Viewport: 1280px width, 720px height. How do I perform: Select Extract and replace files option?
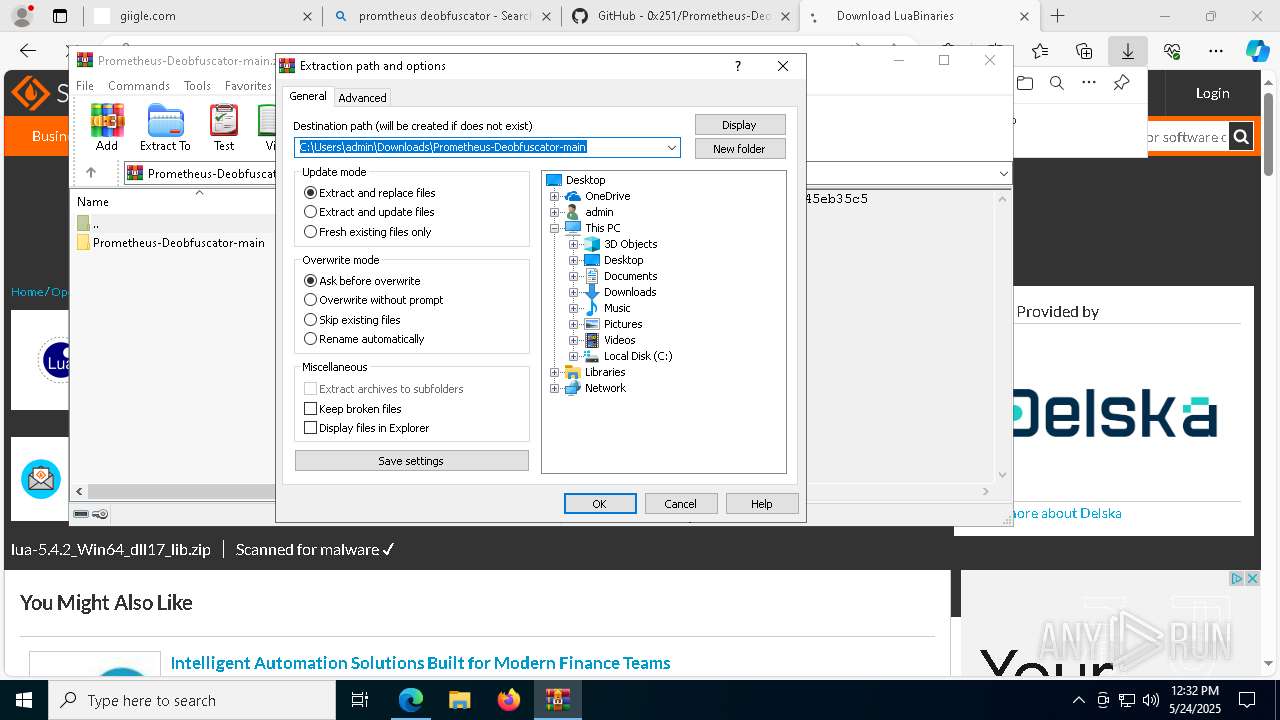[x=370, y=193]
